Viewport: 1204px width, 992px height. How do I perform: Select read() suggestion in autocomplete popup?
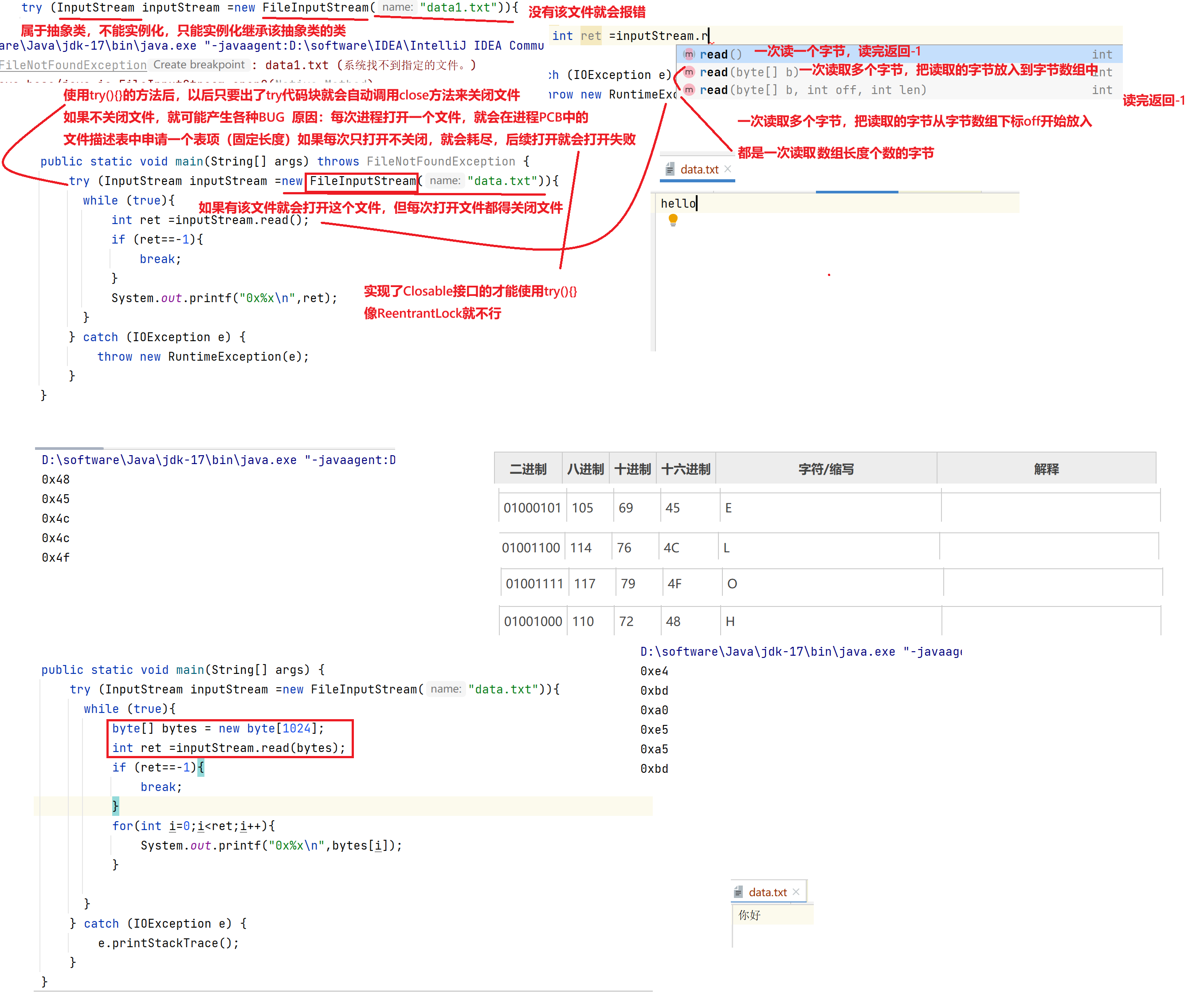pyautogui.click(x=720, y=54)
